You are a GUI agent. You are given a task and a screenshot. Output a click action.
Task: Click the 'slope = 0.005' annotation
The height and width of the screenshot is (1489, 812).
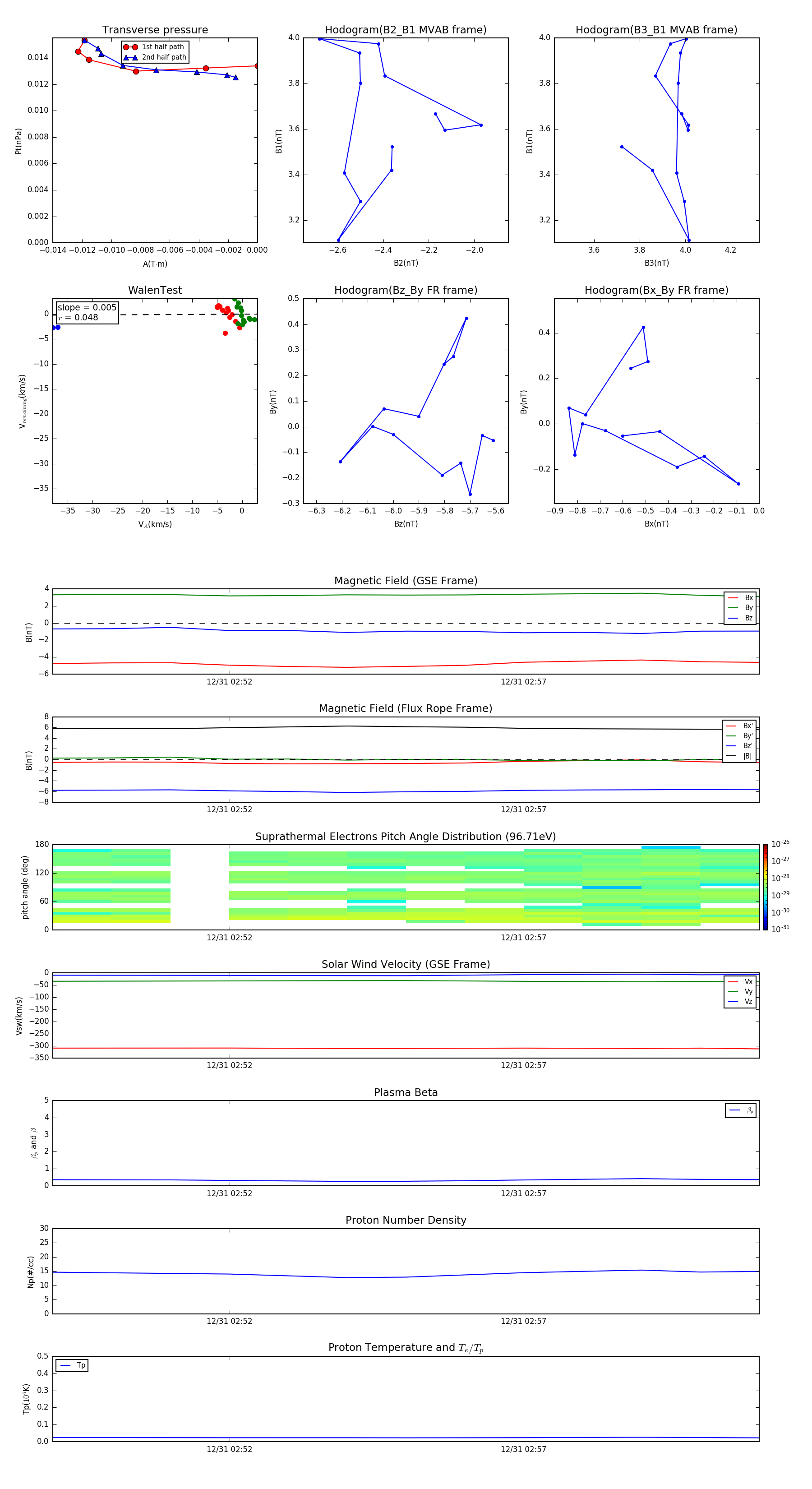(x=87, y=308)
